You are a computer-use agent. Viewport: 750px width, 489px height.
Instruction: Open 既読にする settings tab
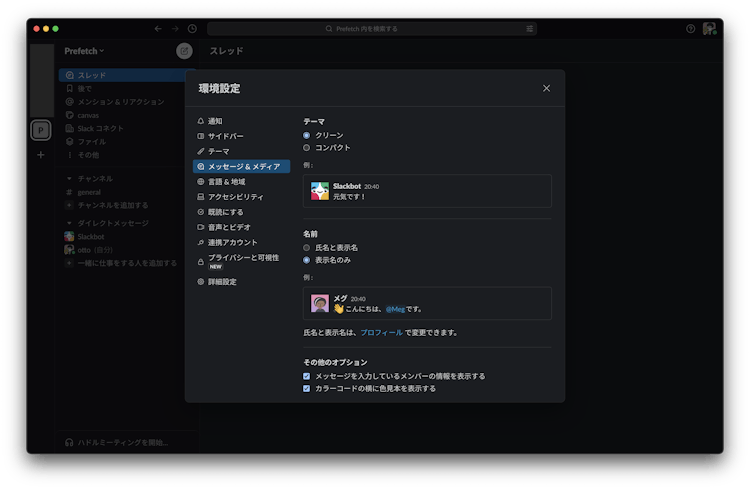coord(242,212)
